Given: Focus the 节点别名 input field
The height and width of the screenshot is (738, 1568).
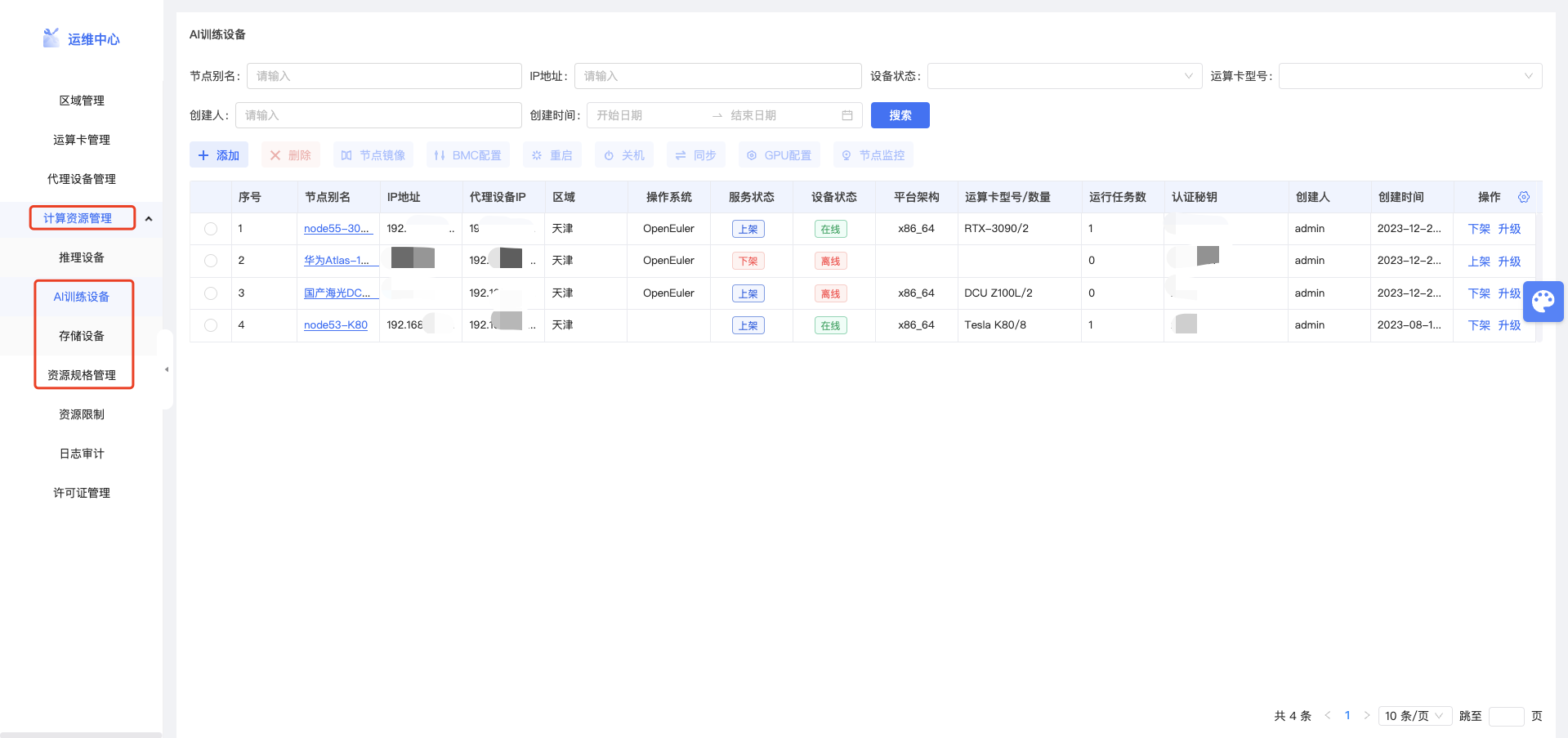Looking at the screenshot, I should (x=384, y=76).
